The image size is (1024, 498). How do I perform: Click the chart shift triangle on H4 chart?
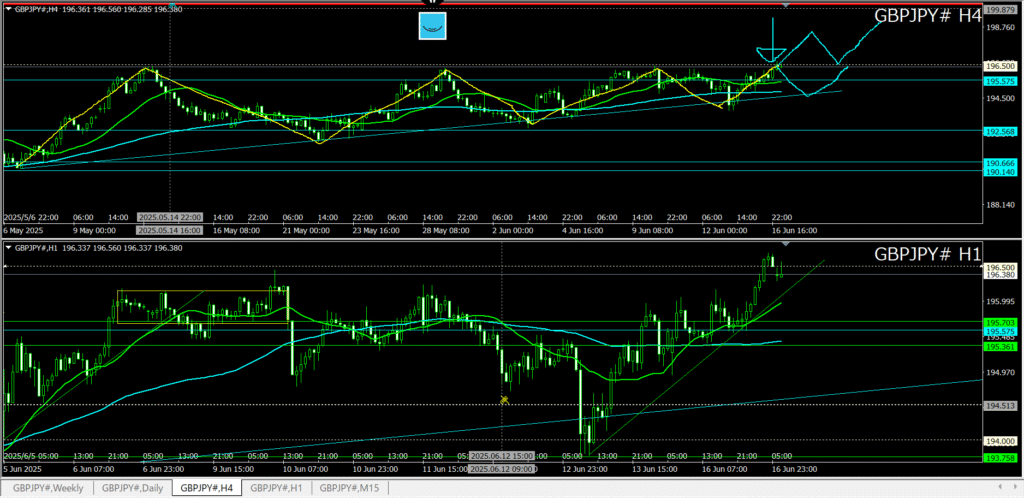point(786,5)
